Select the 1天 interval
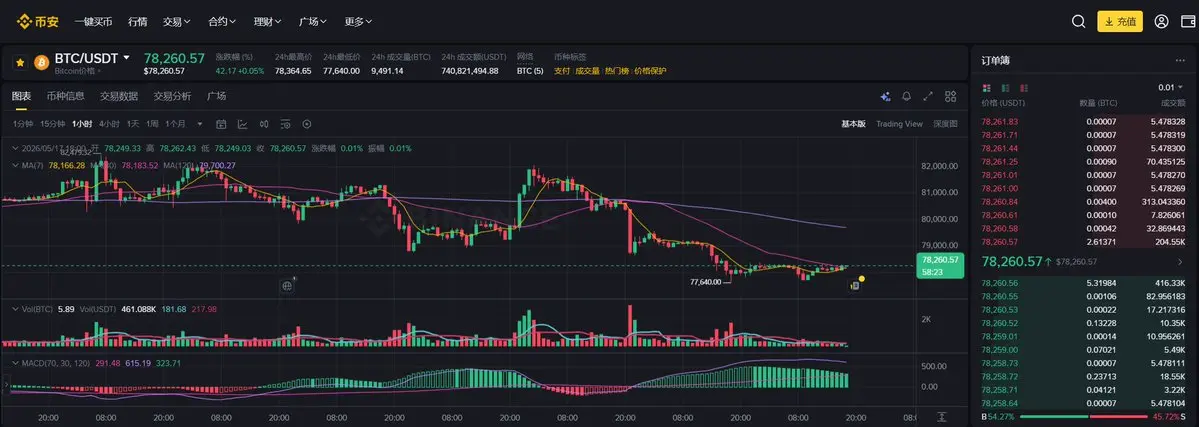 pos(133,124)
